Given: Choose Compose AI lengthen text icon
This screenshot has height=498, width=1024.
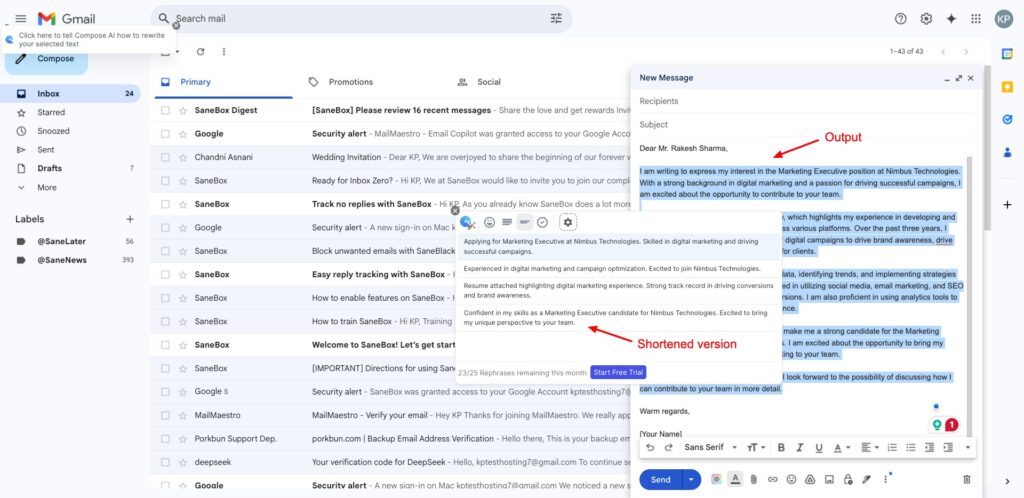Looking at the screenshot, I should (x=507, y=223).
